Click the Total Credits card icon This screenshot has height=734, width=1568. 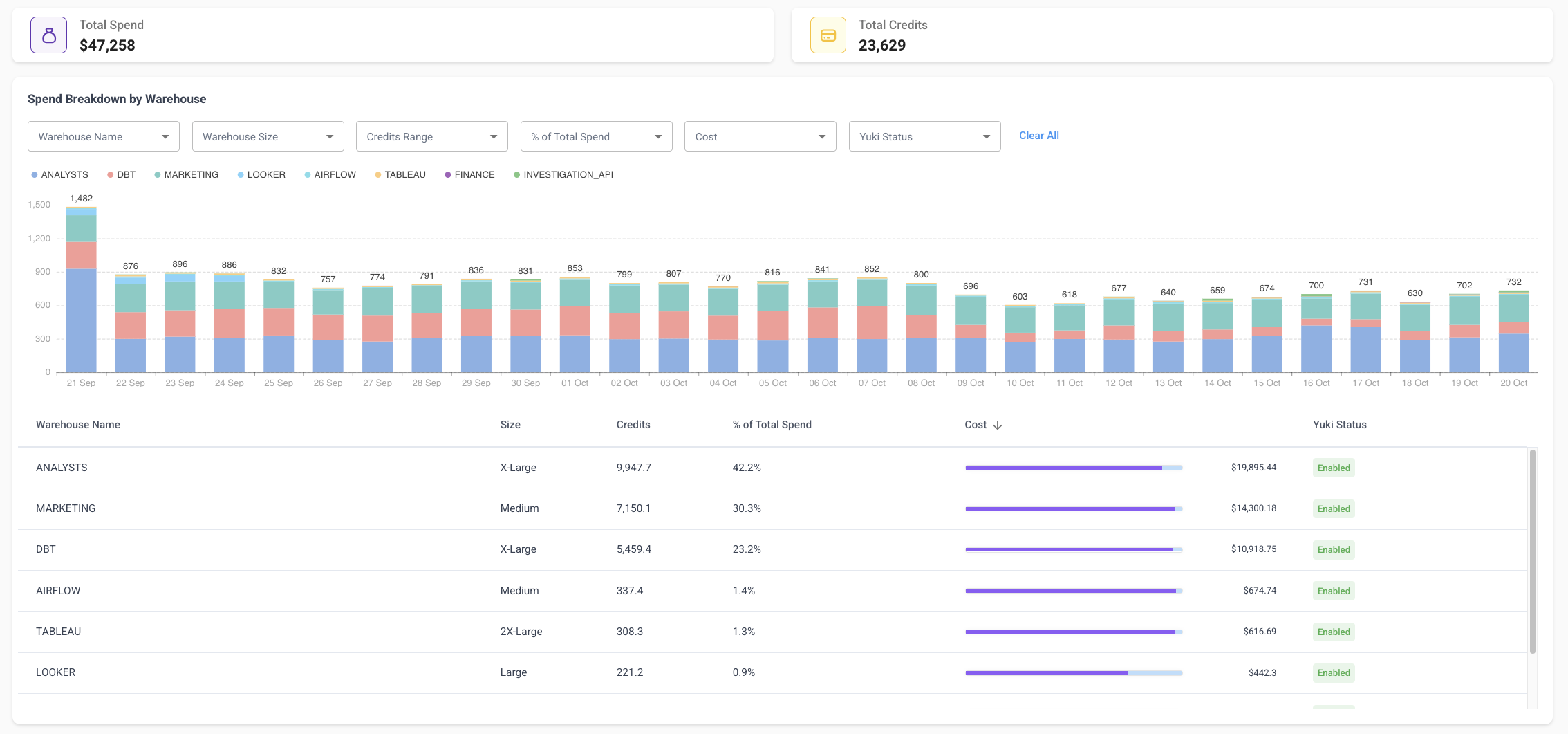pyautogui.click(x=828, y=35)
